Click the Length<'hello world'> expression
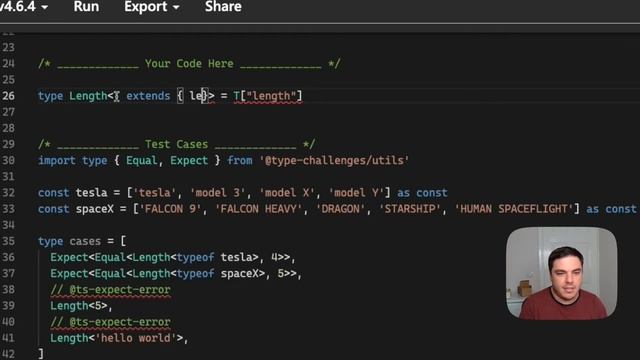The image size is (640, 360). point(117,338)
